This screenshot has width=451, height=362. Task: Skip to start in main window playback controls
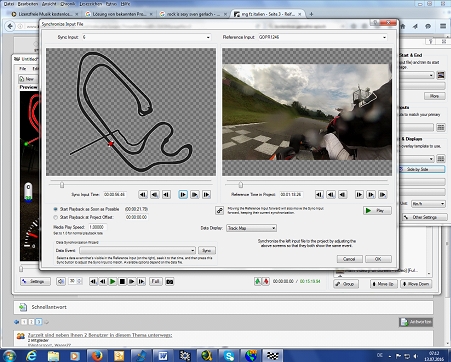pos(93,282)
